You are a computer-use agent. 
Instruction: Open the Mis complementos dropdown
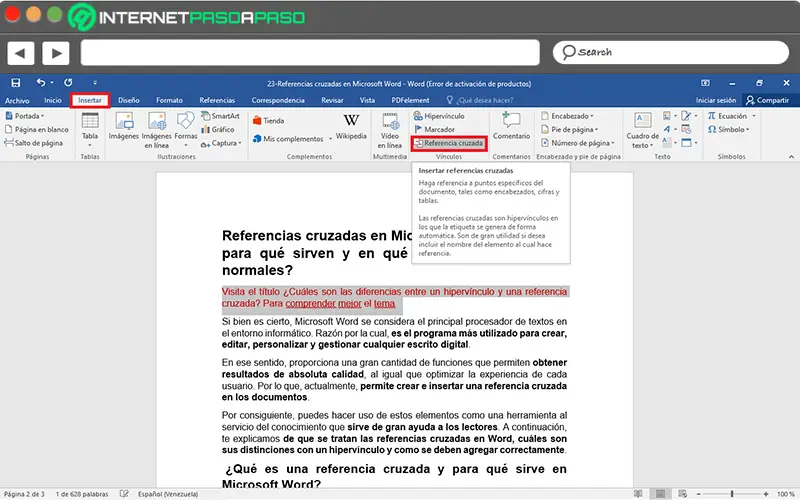(x=292, y=139)
